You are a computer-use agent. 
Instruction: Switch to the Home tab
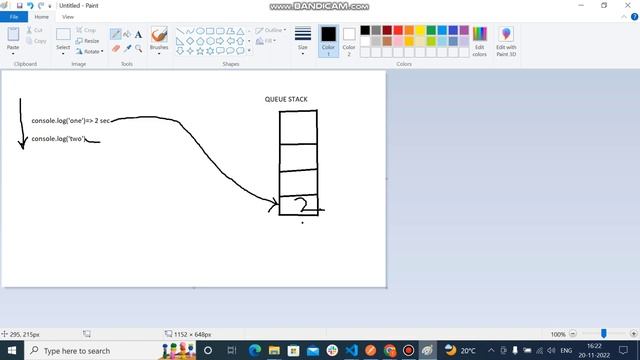pos(41,17)
